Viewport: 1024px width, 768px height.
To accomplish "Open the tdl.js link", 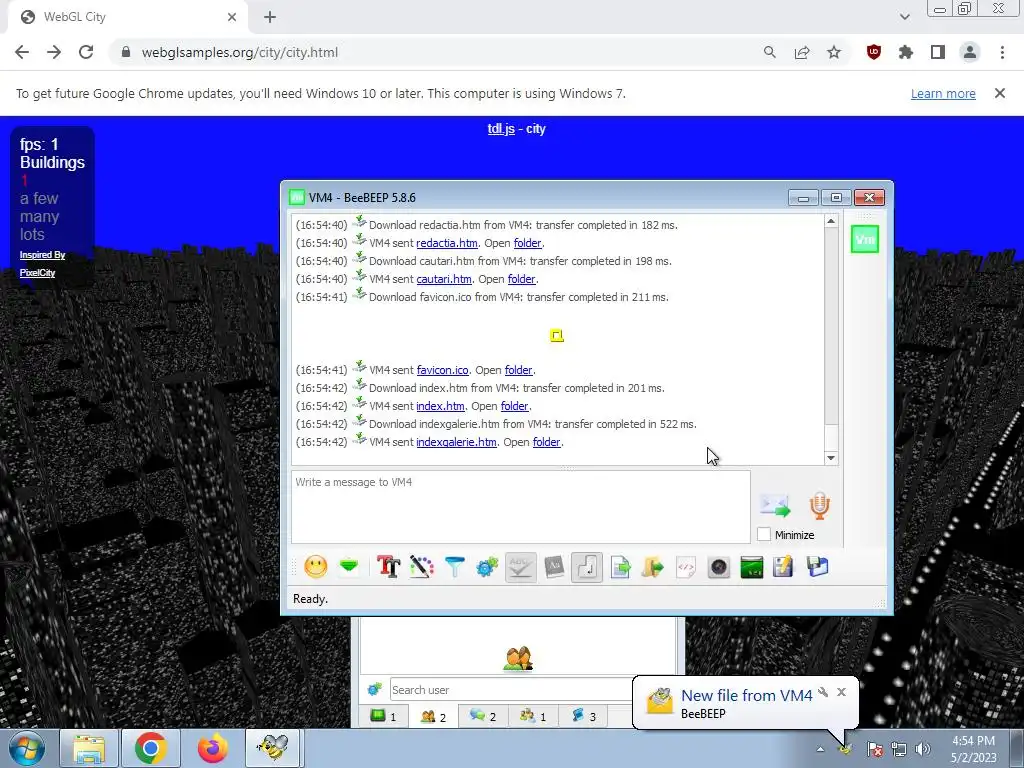I will coord(501,129).
